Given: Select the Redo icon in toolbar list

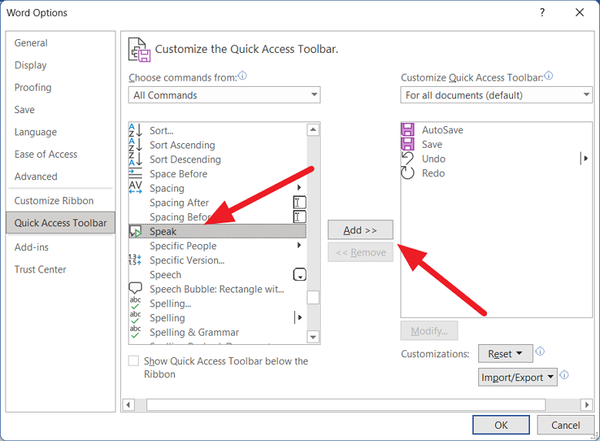Looking at the screenshot, I should coord(408,173).
